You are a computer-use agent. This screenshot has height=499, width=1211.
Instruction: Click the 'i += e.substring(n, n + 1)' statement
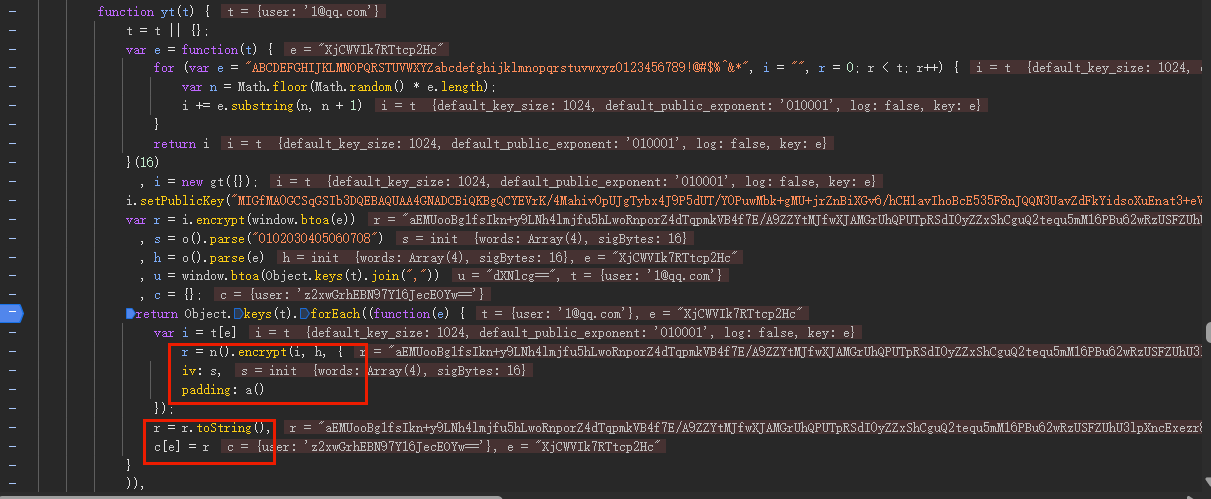click(271, 105)
